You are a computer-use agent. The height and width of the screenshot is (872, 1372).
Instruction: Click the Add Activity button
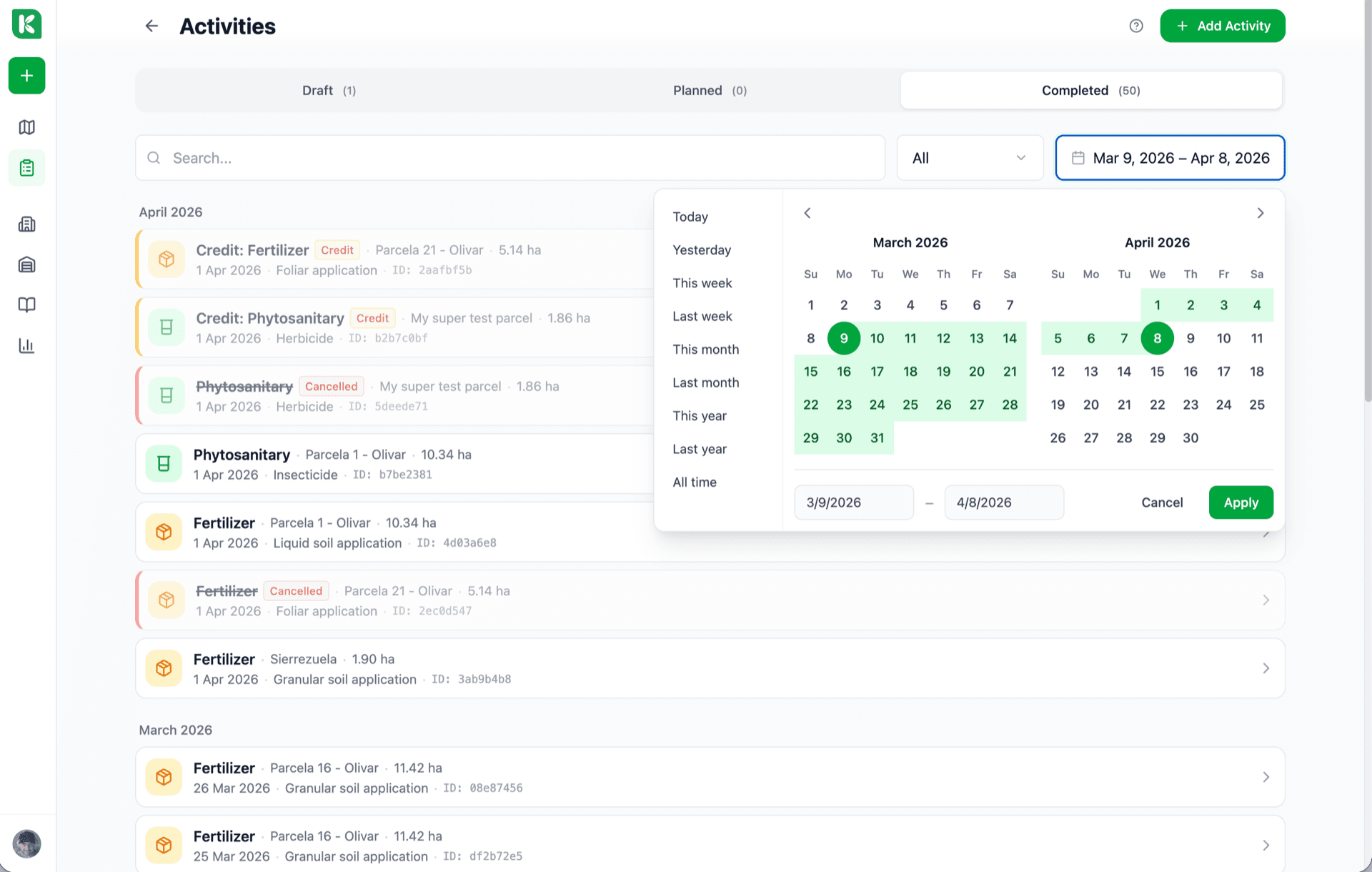point(1222,26)
